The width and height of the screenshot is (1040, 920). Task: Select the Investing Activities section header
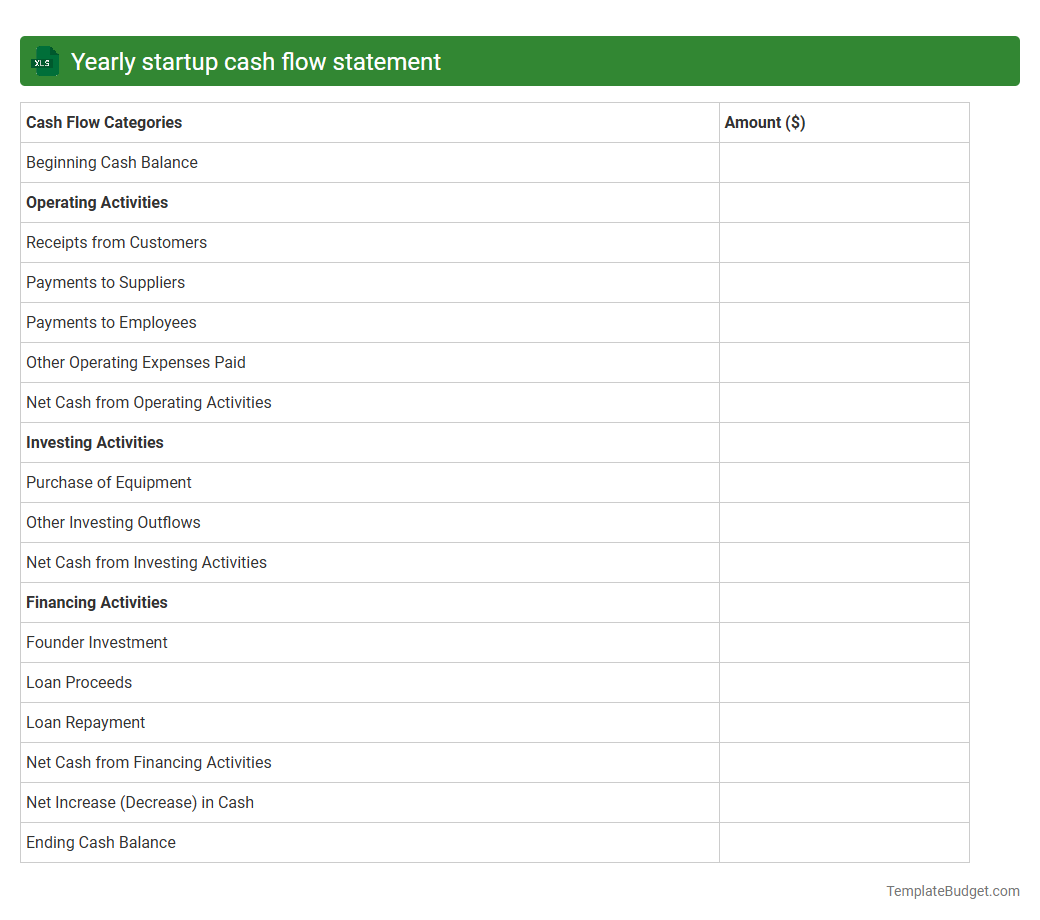(x=95, y=442)
